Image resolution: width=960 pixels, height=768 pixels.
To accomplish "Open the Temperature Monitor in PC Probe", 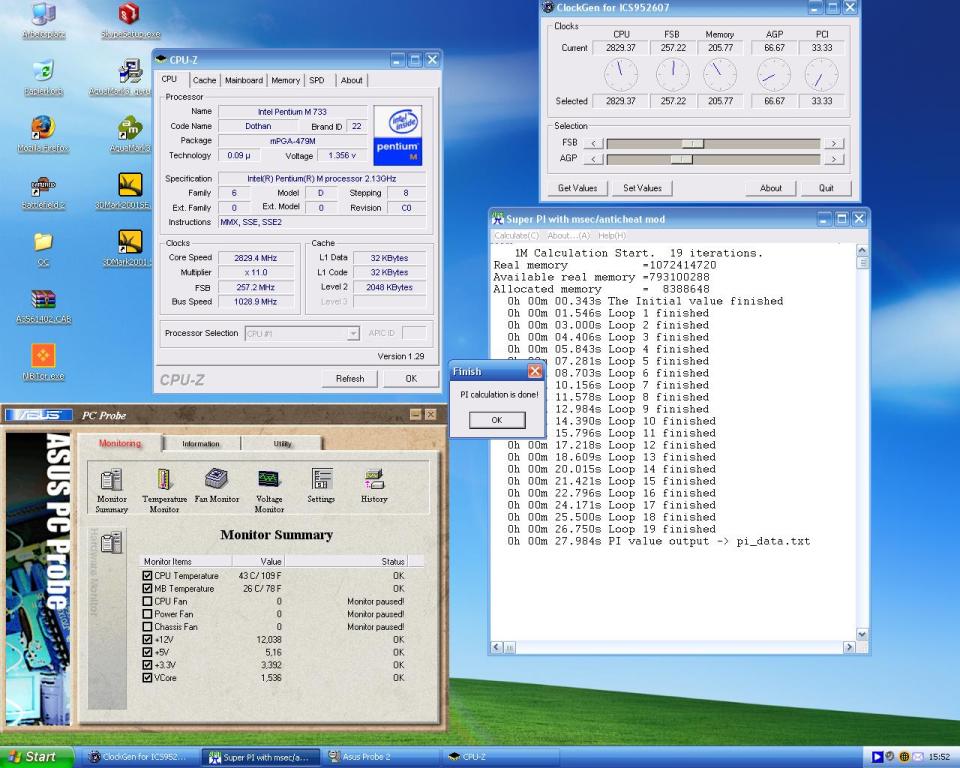I will click(164, 480).
